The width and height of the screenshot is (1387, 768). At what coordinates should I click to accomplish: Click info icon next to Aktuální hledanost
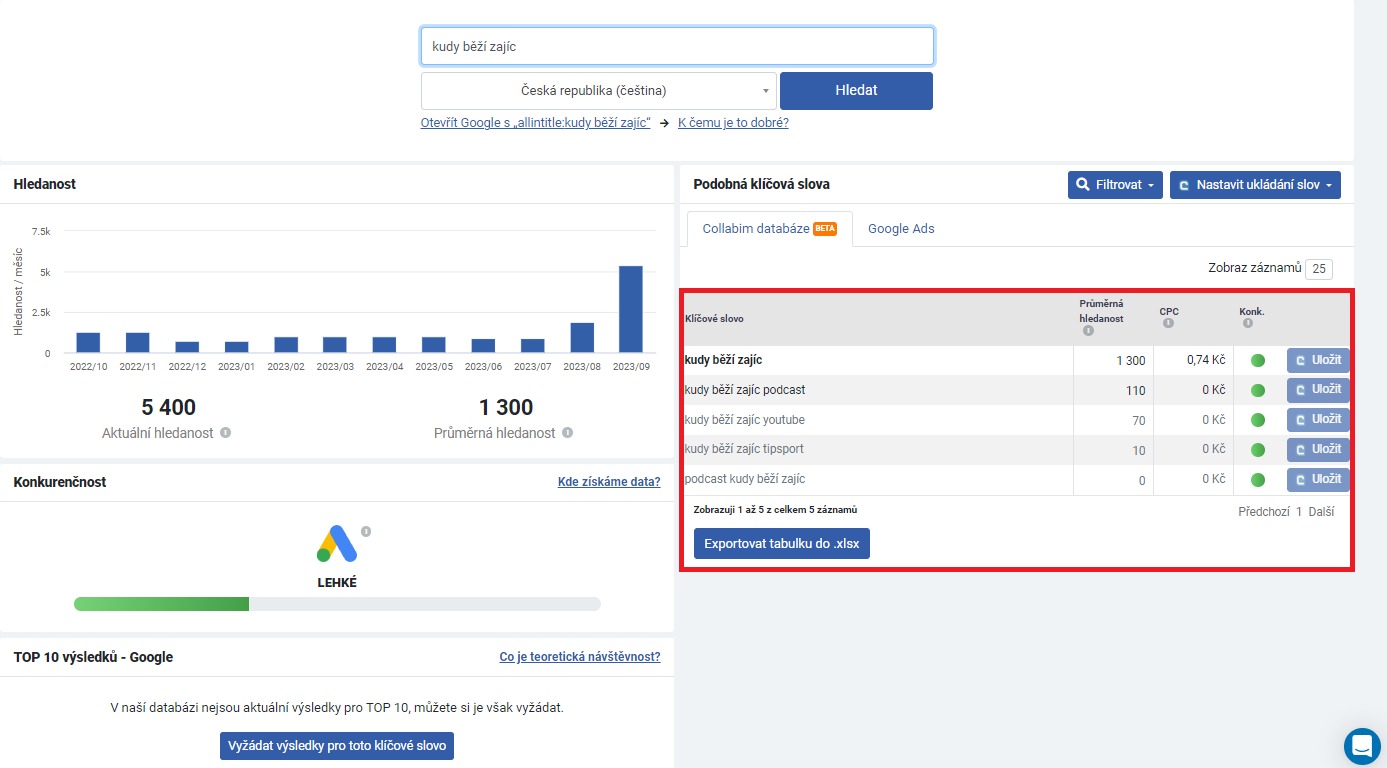(225, 433)
